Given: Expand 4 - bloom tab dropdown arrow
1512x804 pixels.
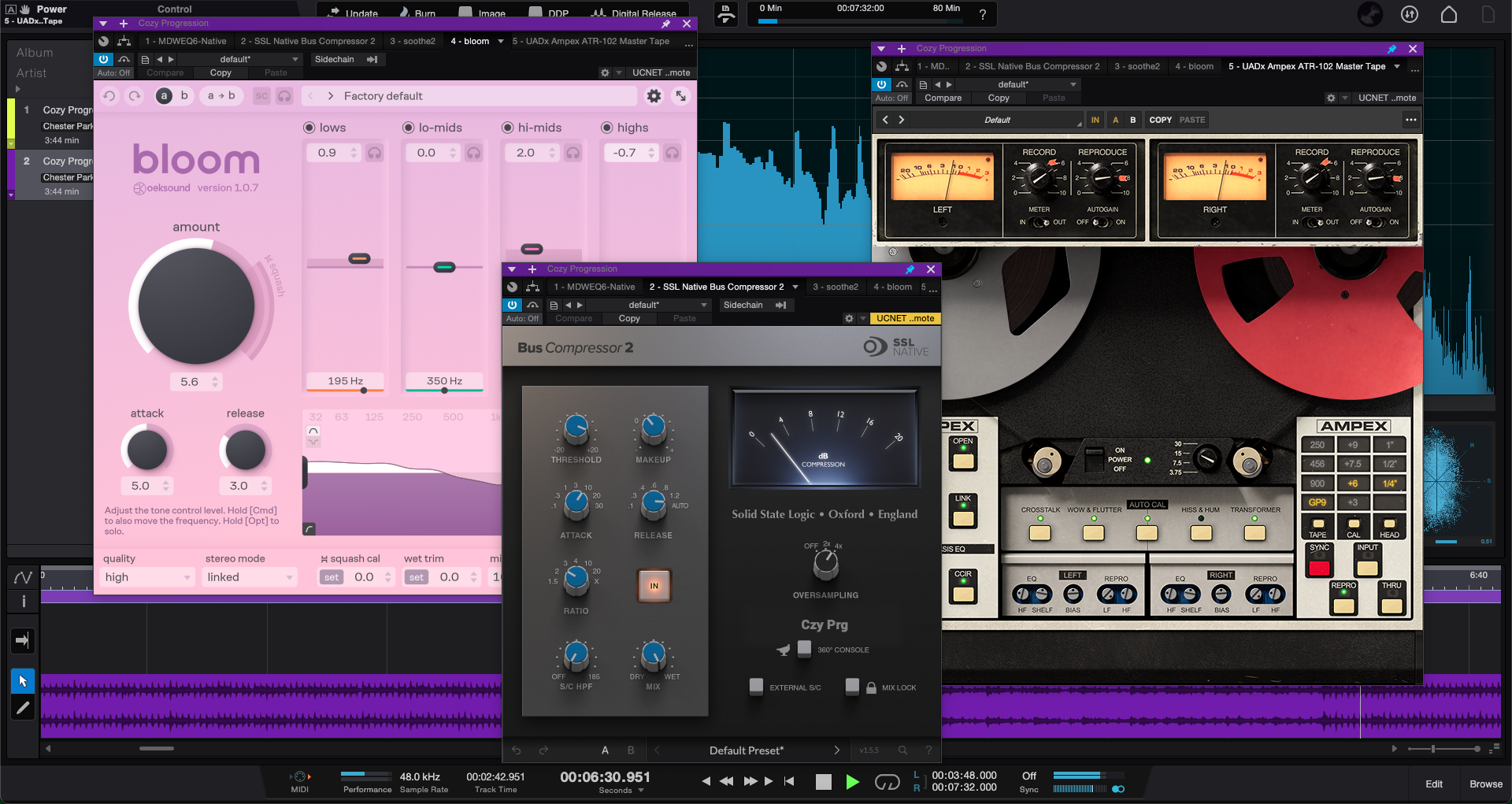Looking at the screenshot, I should point(501,41).
